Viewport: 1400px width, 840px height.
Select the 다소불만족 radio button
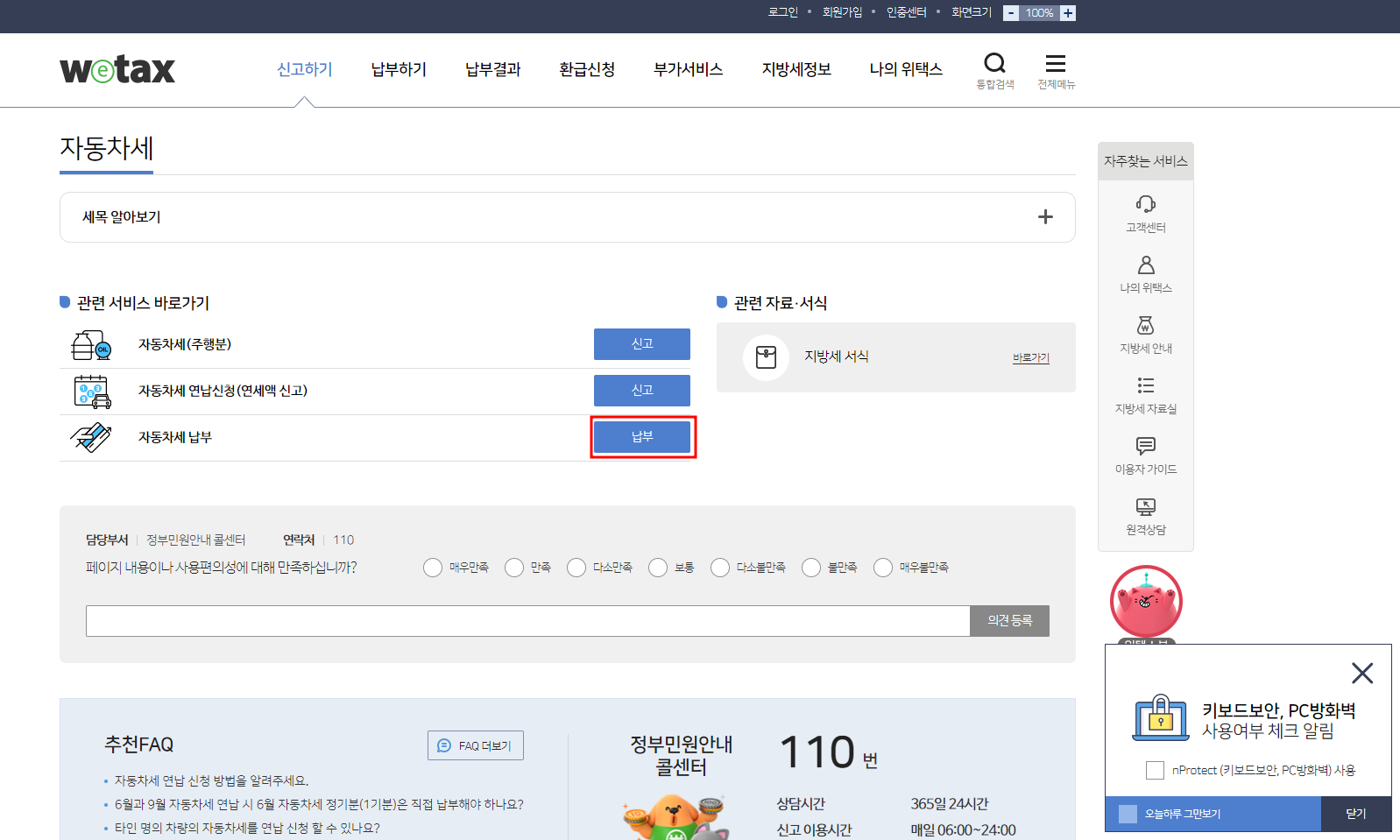click(720, 568)
